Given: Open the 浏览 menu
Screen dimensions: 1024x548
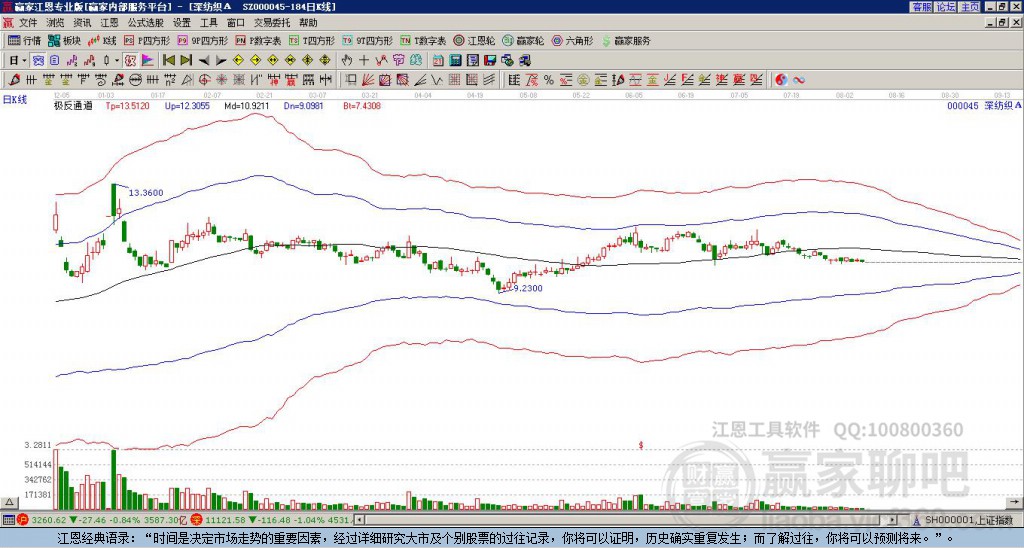Looking at the screenshot, I should (56, 23).
